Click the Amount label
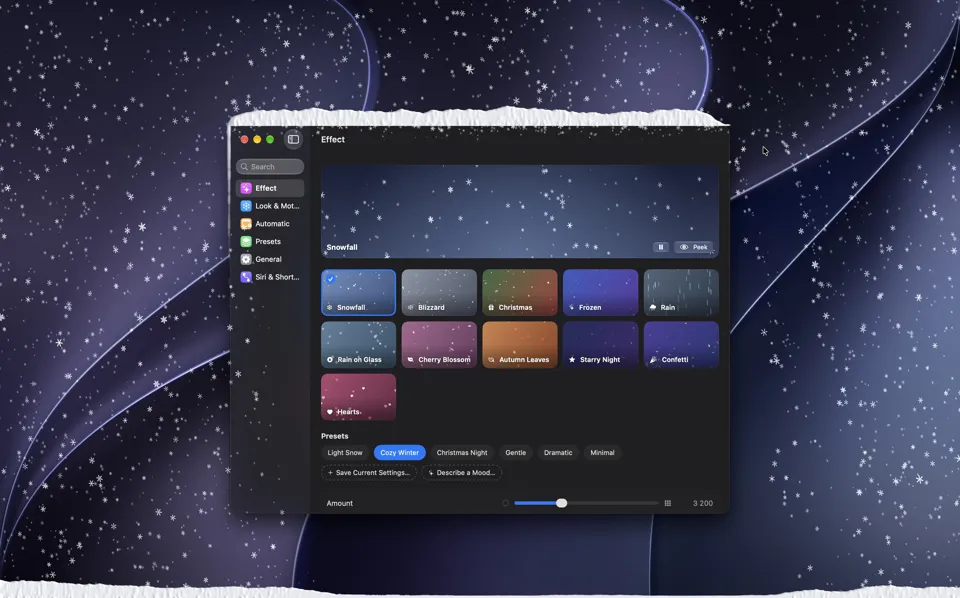960x598 pixels. (x=340, y=503)
